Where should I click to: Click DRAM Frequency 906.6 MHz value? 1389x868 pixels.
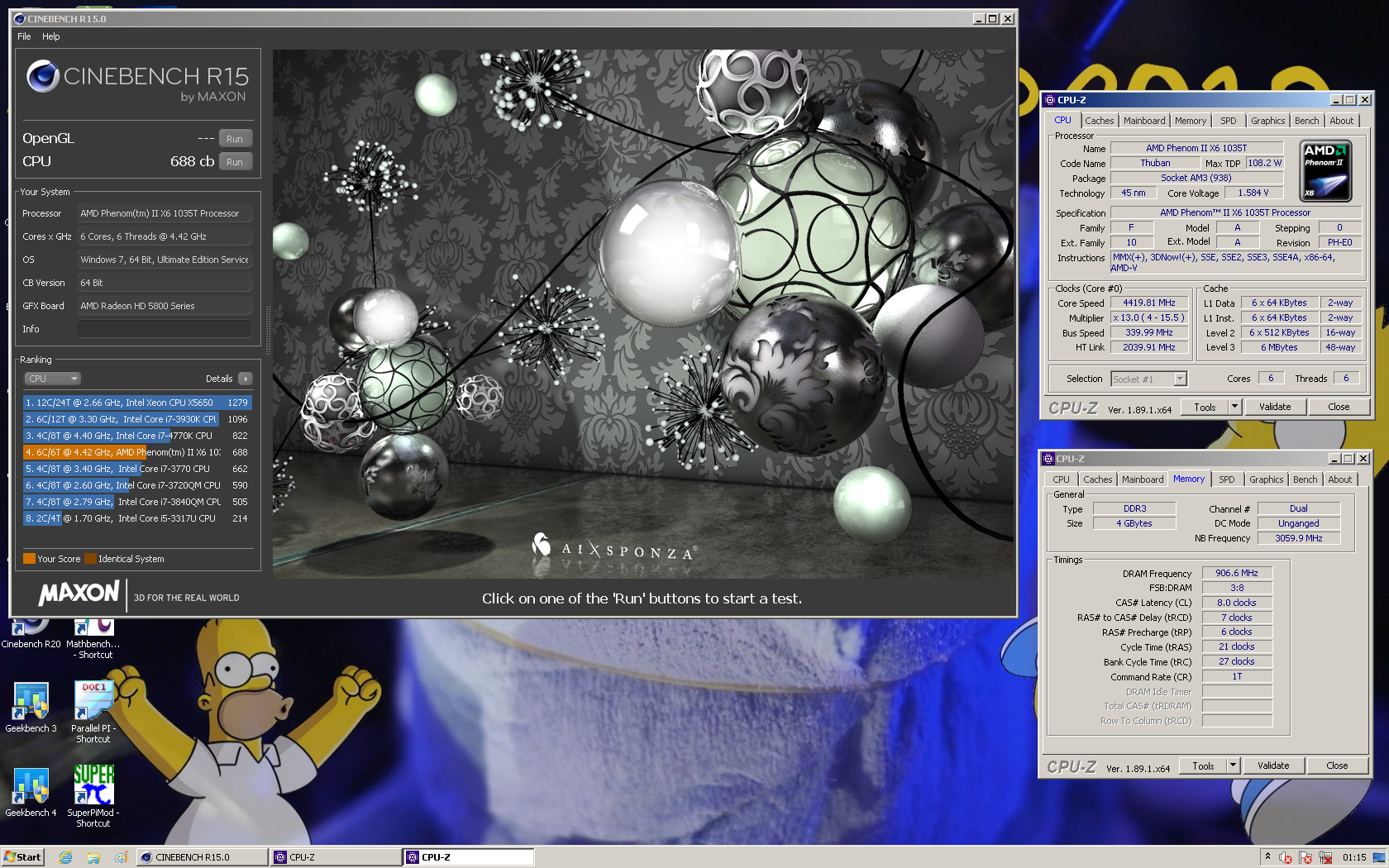(1236, 573)
